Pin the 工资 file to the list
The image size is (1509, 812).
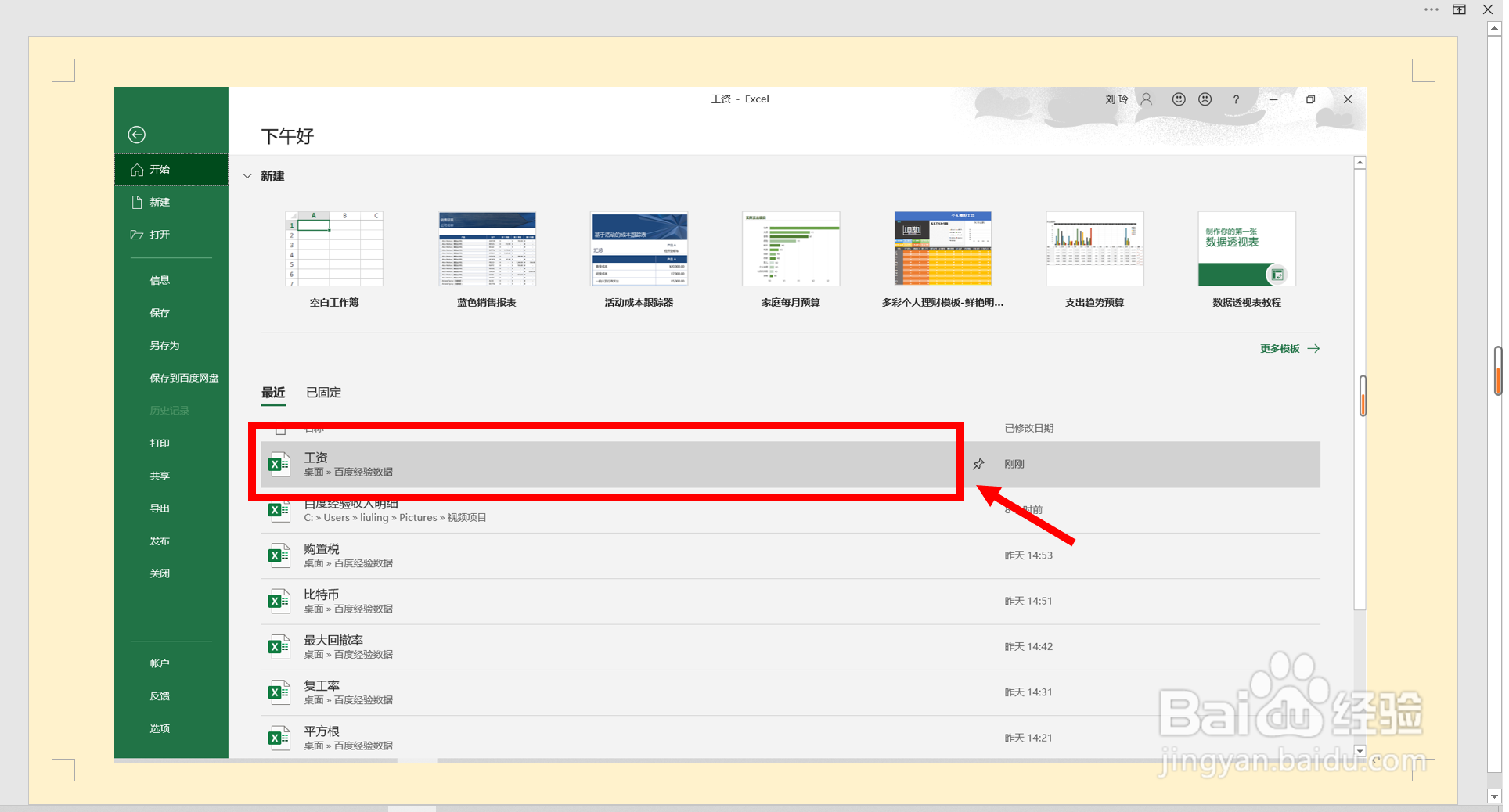coord(978,465)
